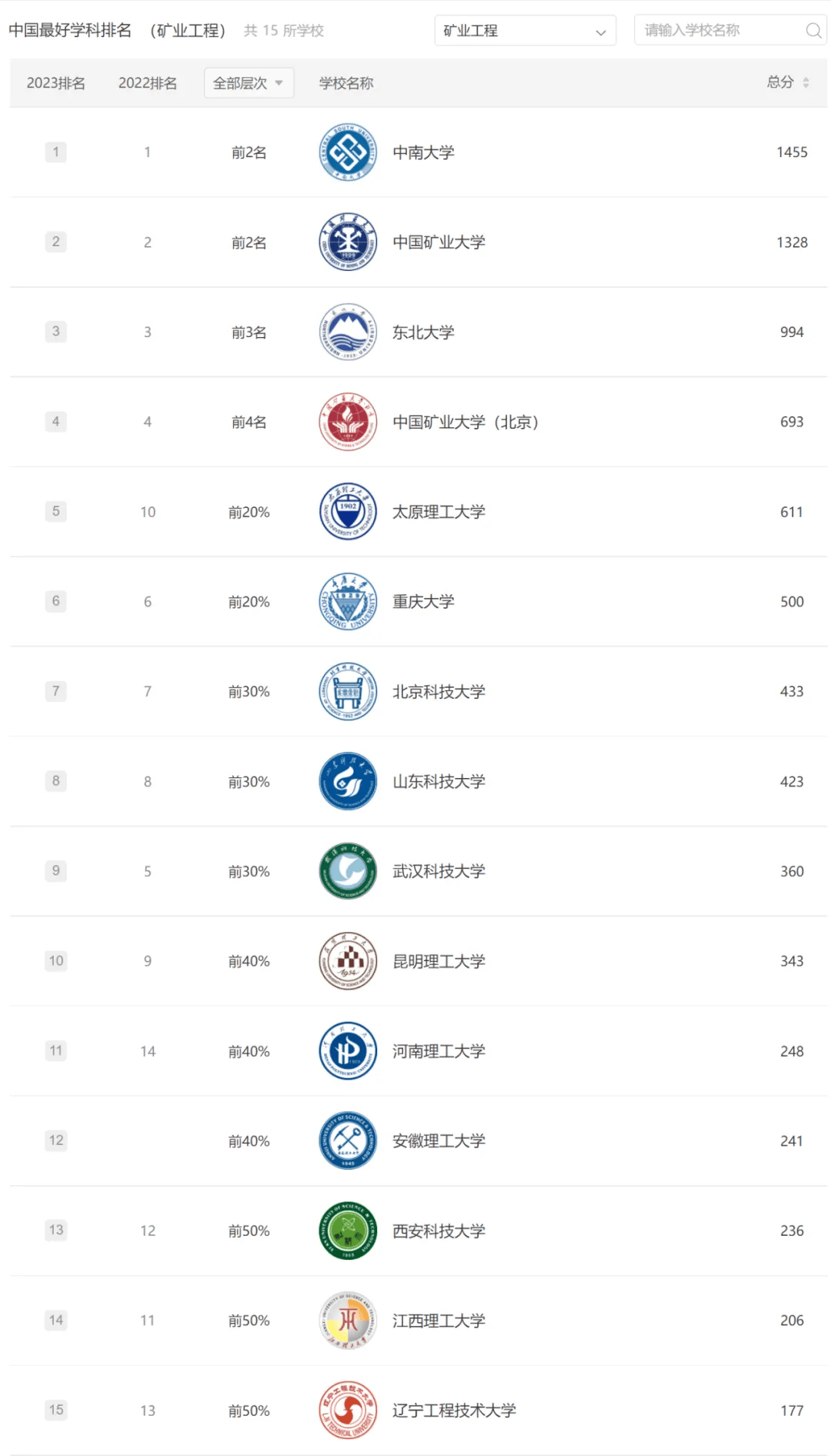Expand the 全部层次 level filter
The image size is (831, 1456).
click(249, 83)
